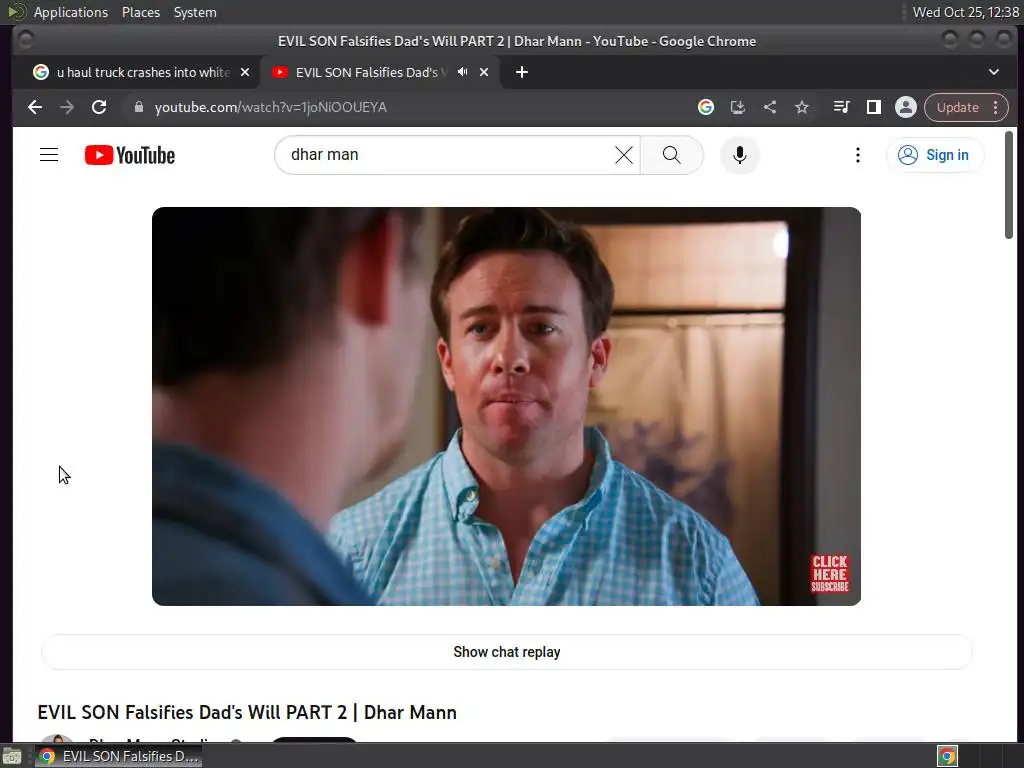The image size is (1024, 768).
Task: Mute tab via speaker icon on YouTube tab
Action: (x=462, y=72)
